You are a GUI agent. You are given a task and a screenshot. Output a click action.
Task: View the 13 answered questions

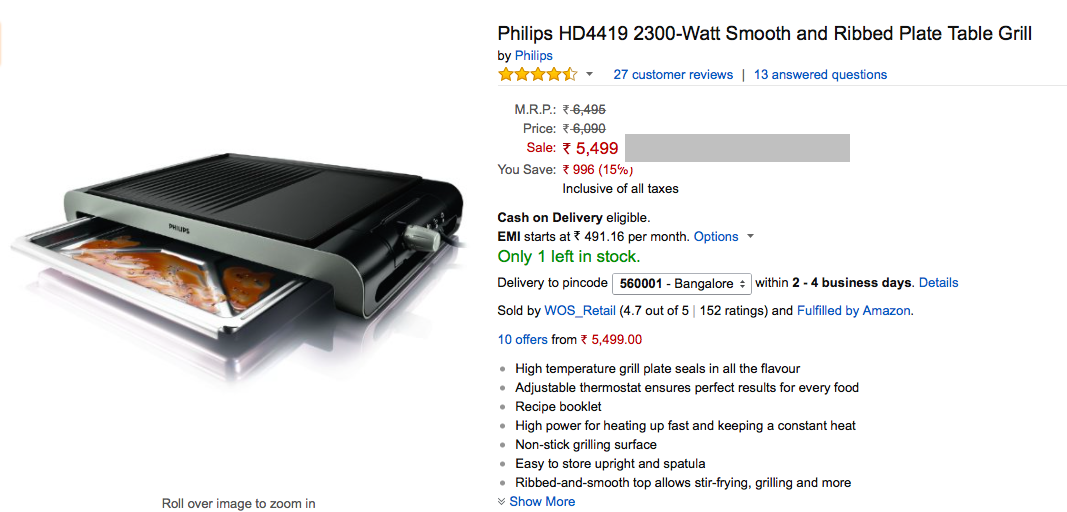coord(820,75)
